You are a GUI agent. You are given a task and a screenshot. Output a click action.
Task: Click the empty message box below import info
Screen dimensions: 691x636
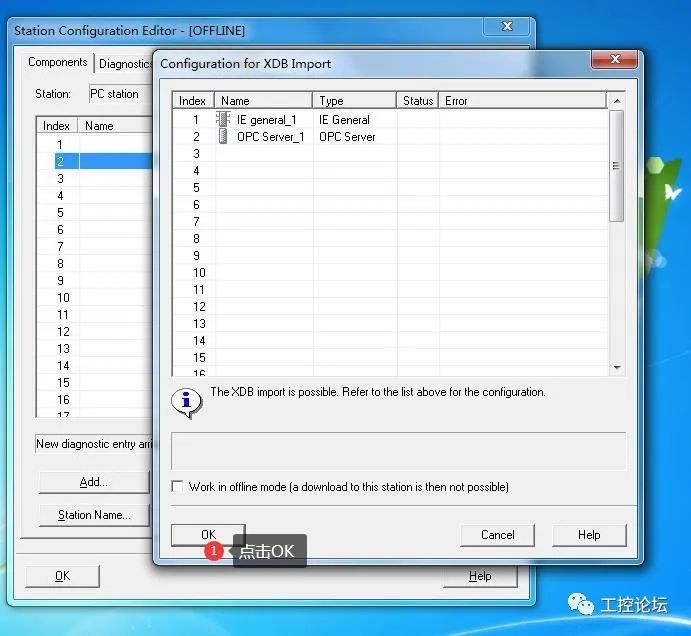coord(398,451)
